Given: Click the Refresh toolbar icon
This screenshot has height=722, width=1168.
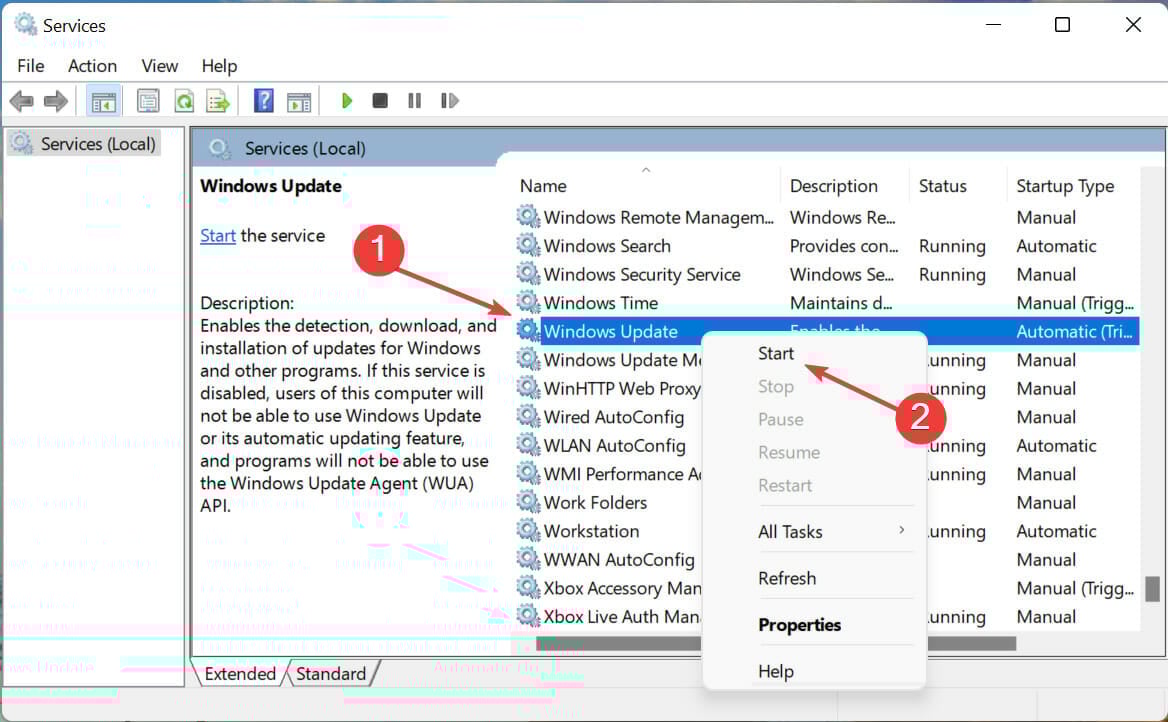Looking at the screenshot, I should [x=184, y=101].
